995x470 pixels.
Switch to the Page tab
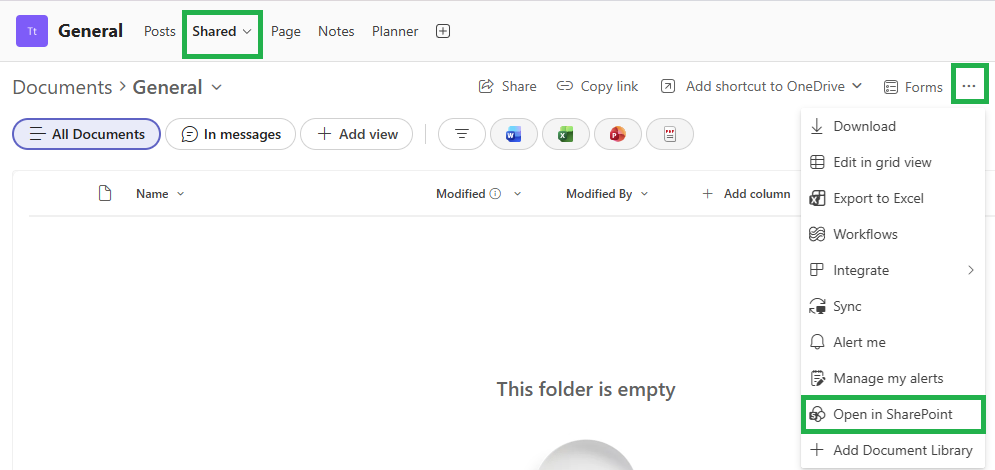tap(286, 31)
